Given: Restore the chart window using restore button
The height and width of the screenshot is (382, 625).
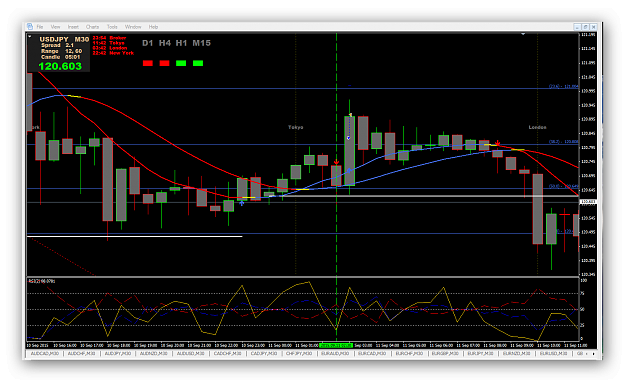Looking at the screenshot, I should 585,27.
